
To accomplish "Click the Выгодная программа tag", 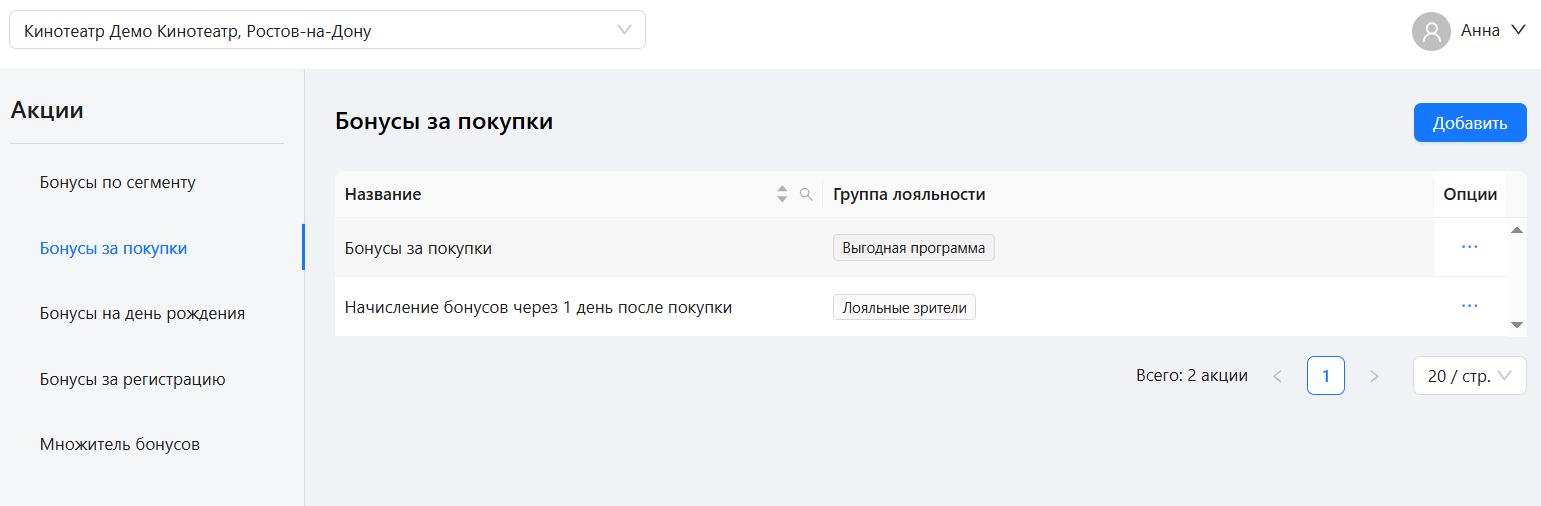I will coord(914,248).
